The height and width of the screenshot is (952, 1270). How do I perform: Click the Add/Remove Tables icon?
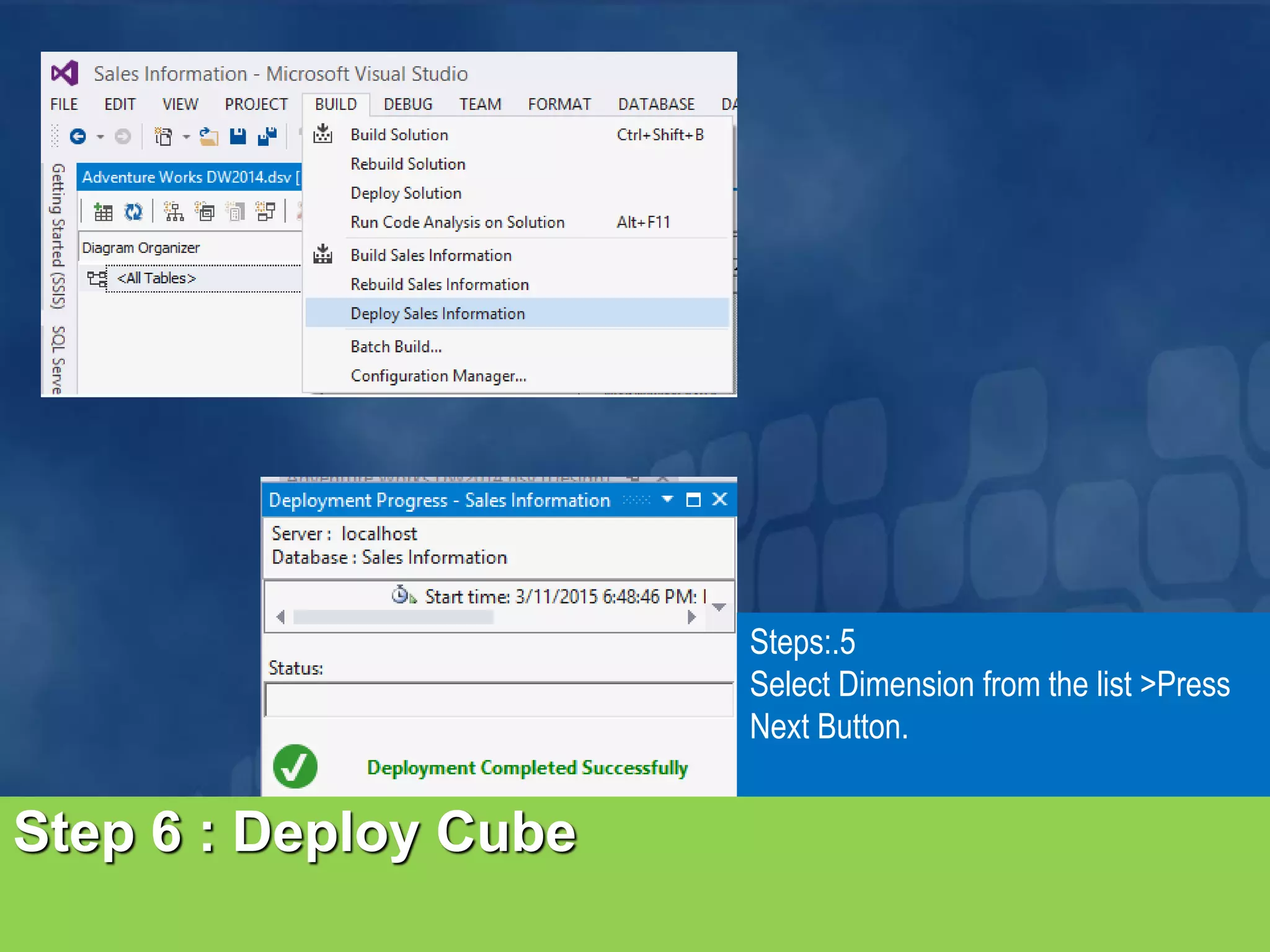pyautogui.click(x=103, y=212)
